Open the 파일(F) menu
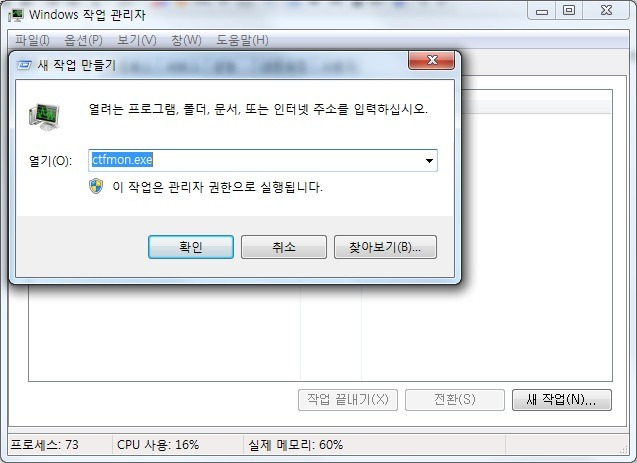 (x=32, y=40)
